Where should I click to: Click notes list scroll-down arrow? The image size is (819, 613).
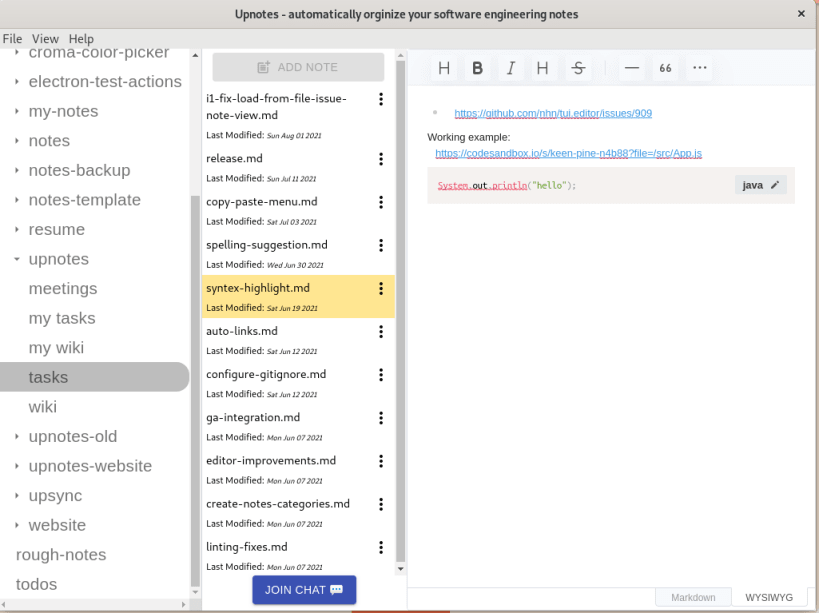[x=401, y=569]
